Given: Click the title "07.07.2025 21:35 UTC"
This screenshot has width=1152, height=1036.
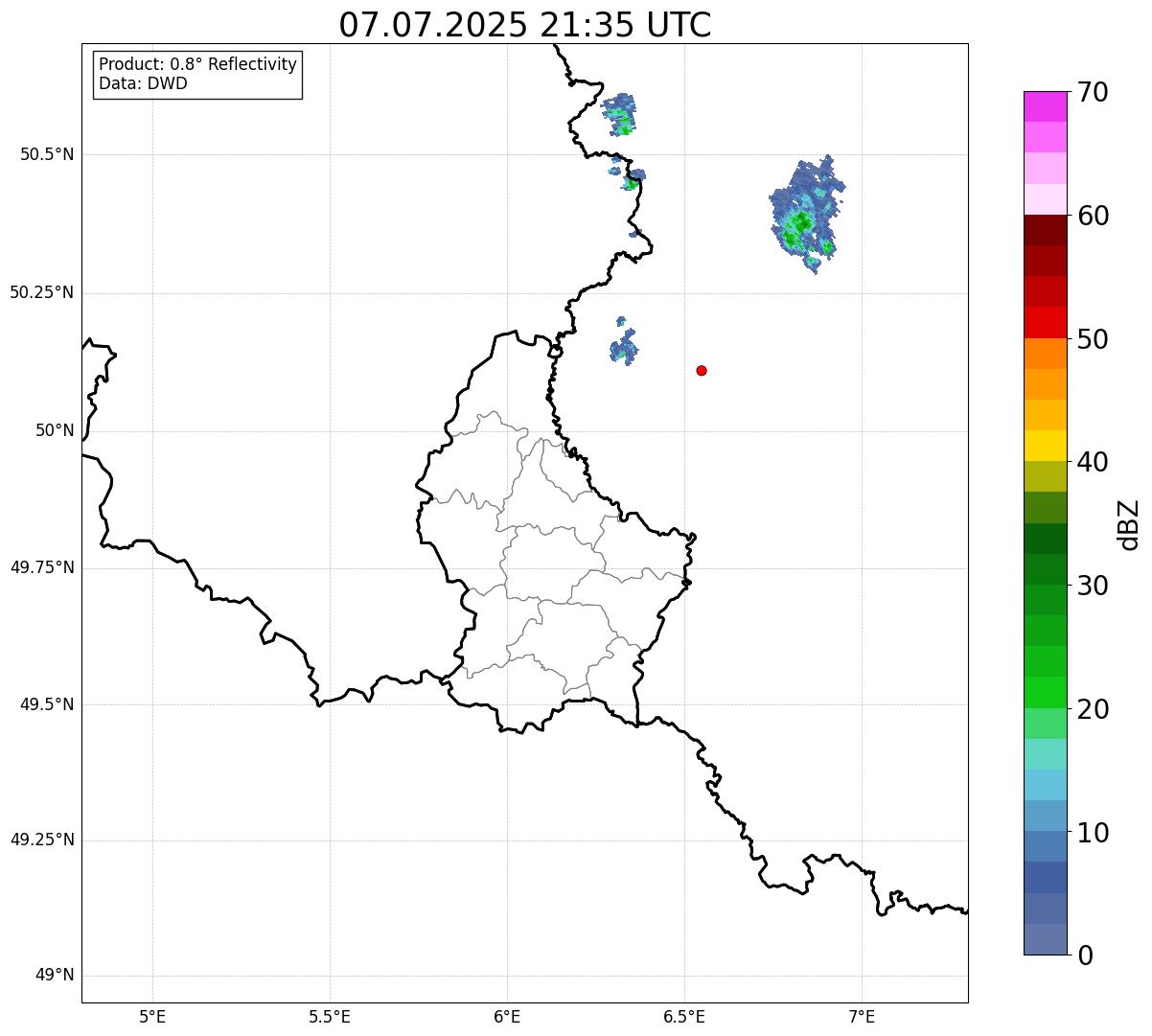Looking at the screenshot, I should tap(525, 25).
